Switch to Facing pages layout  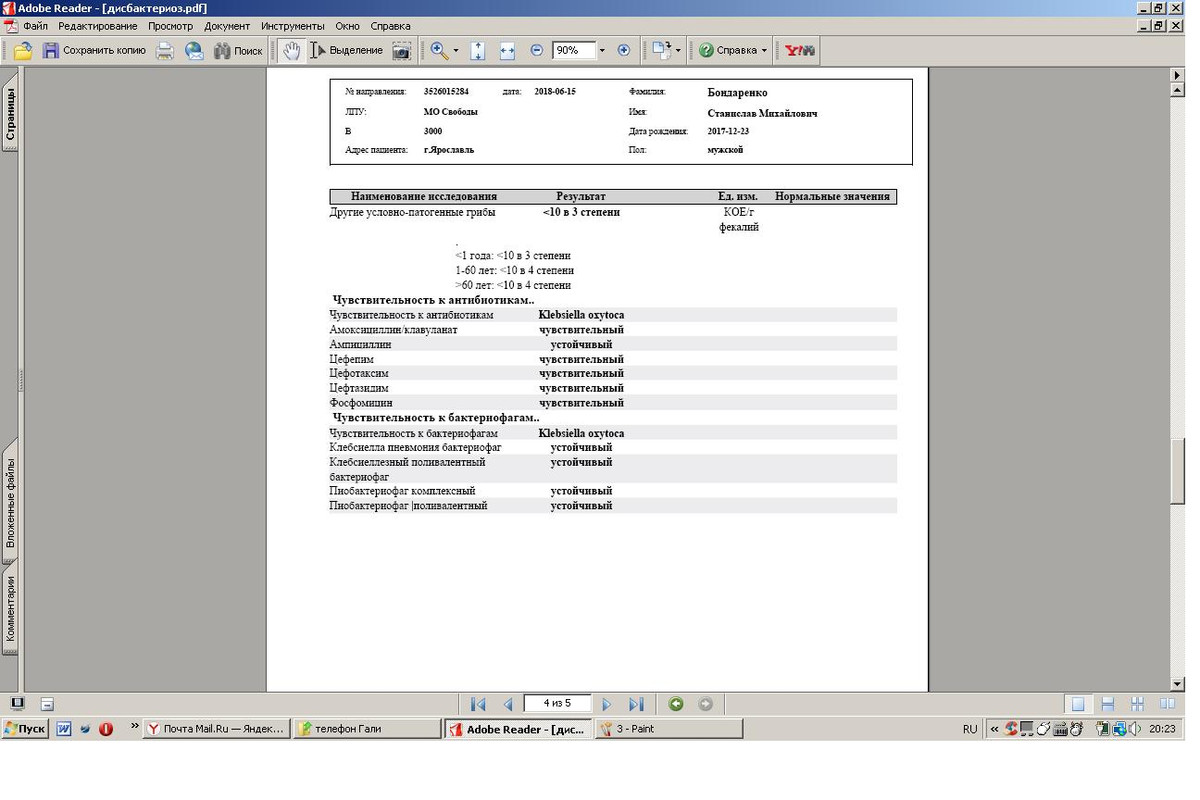click(1166, 704)
